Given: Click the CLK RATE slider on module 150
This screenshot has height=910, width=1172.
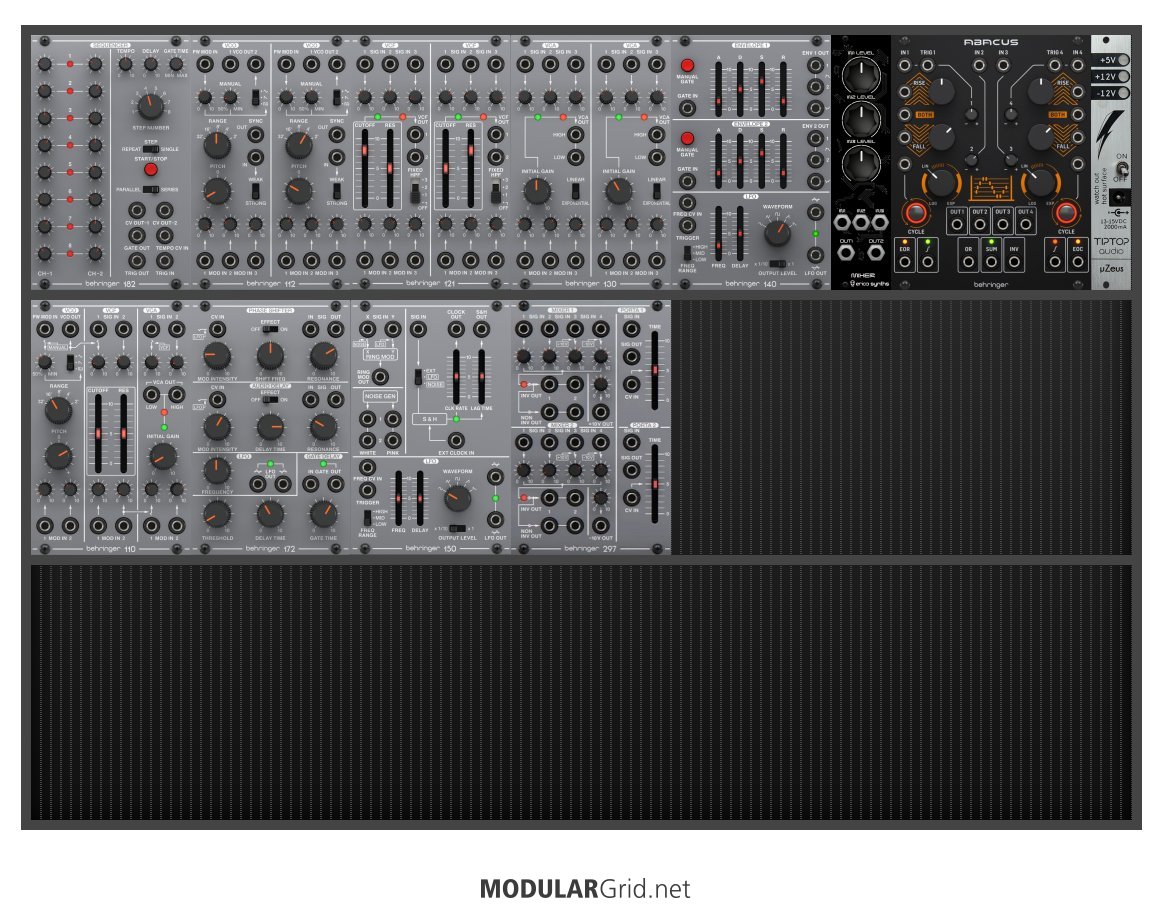Looking at the screenshot, I should pyautogui.click(x=456, y=377).
